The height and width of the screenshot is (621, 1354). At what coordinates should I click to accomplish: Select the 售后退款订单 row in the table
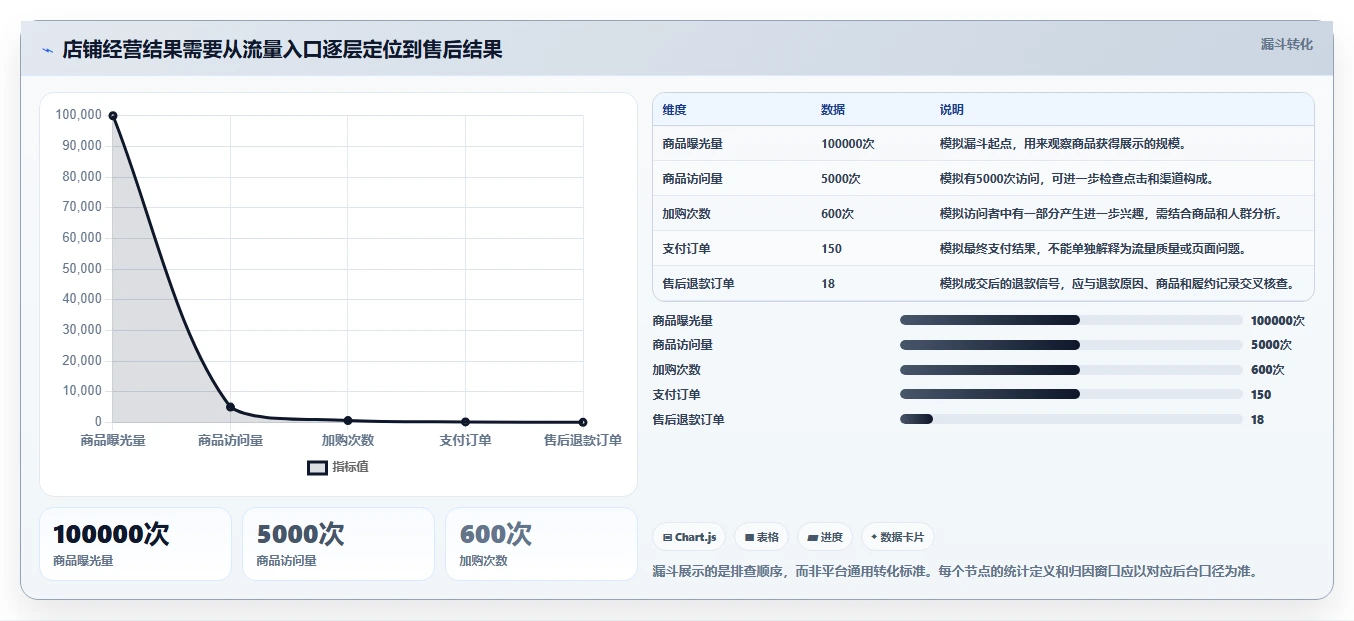pos(983,283)
